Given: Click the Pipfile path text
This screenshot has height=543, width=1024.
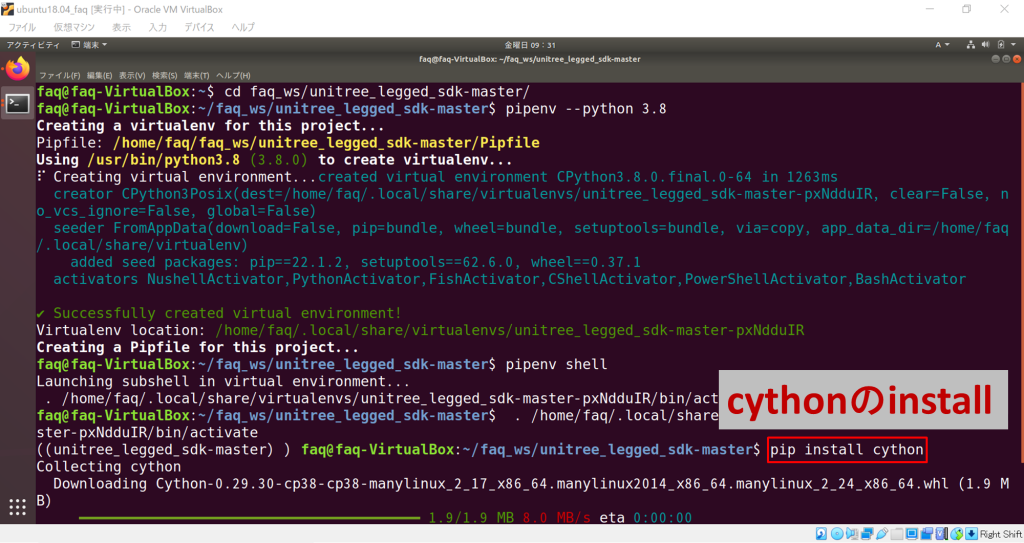Looking at the screenshot, I should (x=326, y=142).
